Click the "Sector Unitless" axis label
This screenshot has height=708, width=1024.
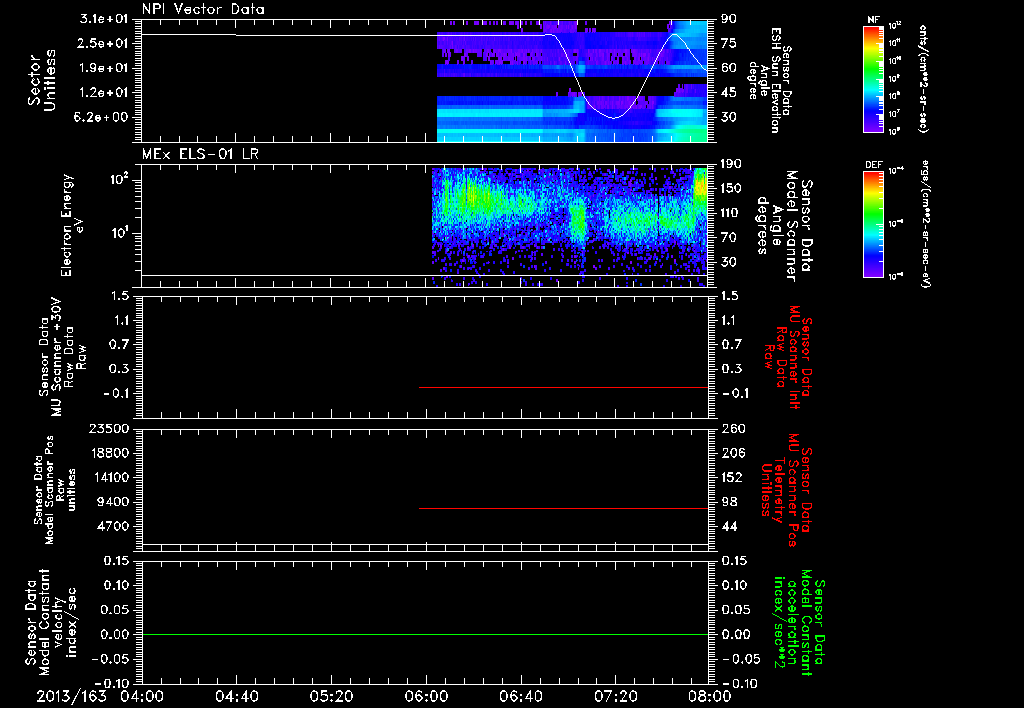(42, 80)
